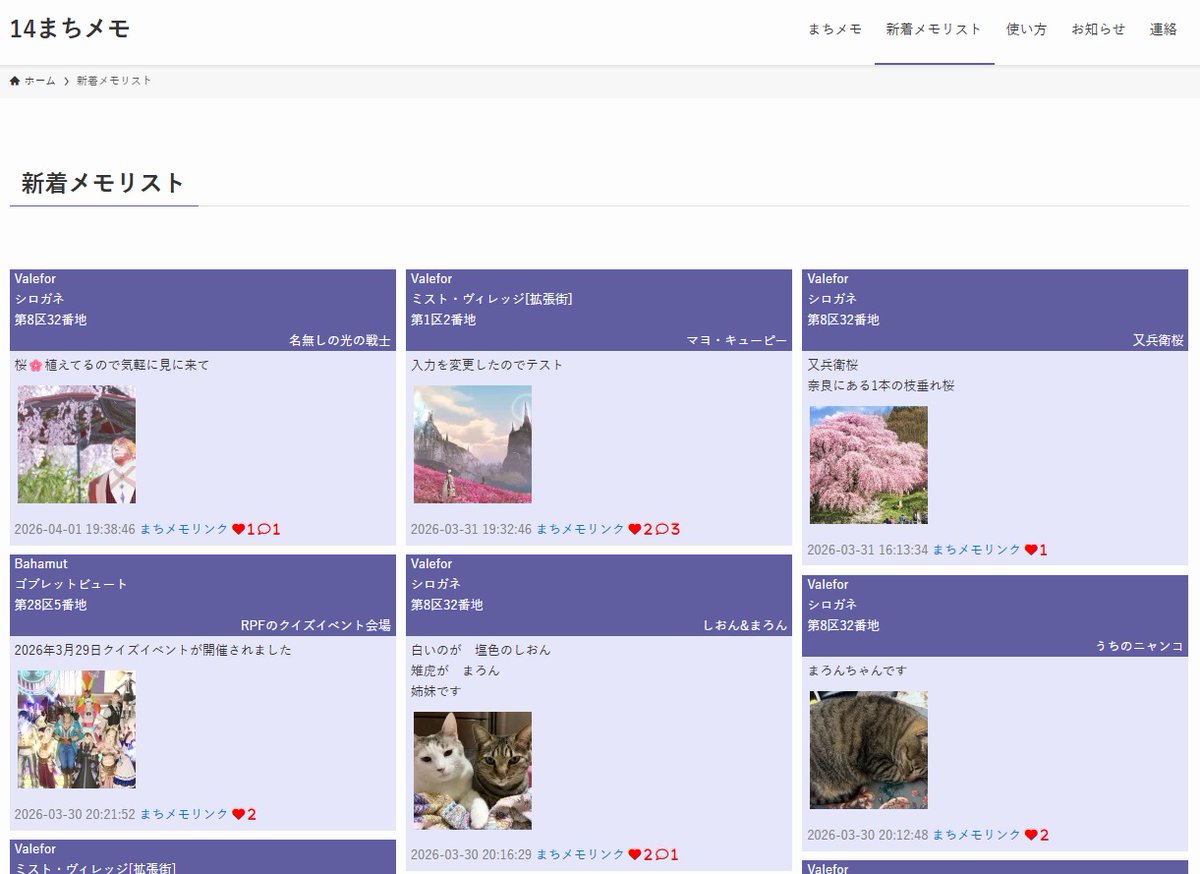The width and height of the screenshot is (1200, 874).
Task: Open comments on the sakura invitation memo
Action: click(265, 528)
